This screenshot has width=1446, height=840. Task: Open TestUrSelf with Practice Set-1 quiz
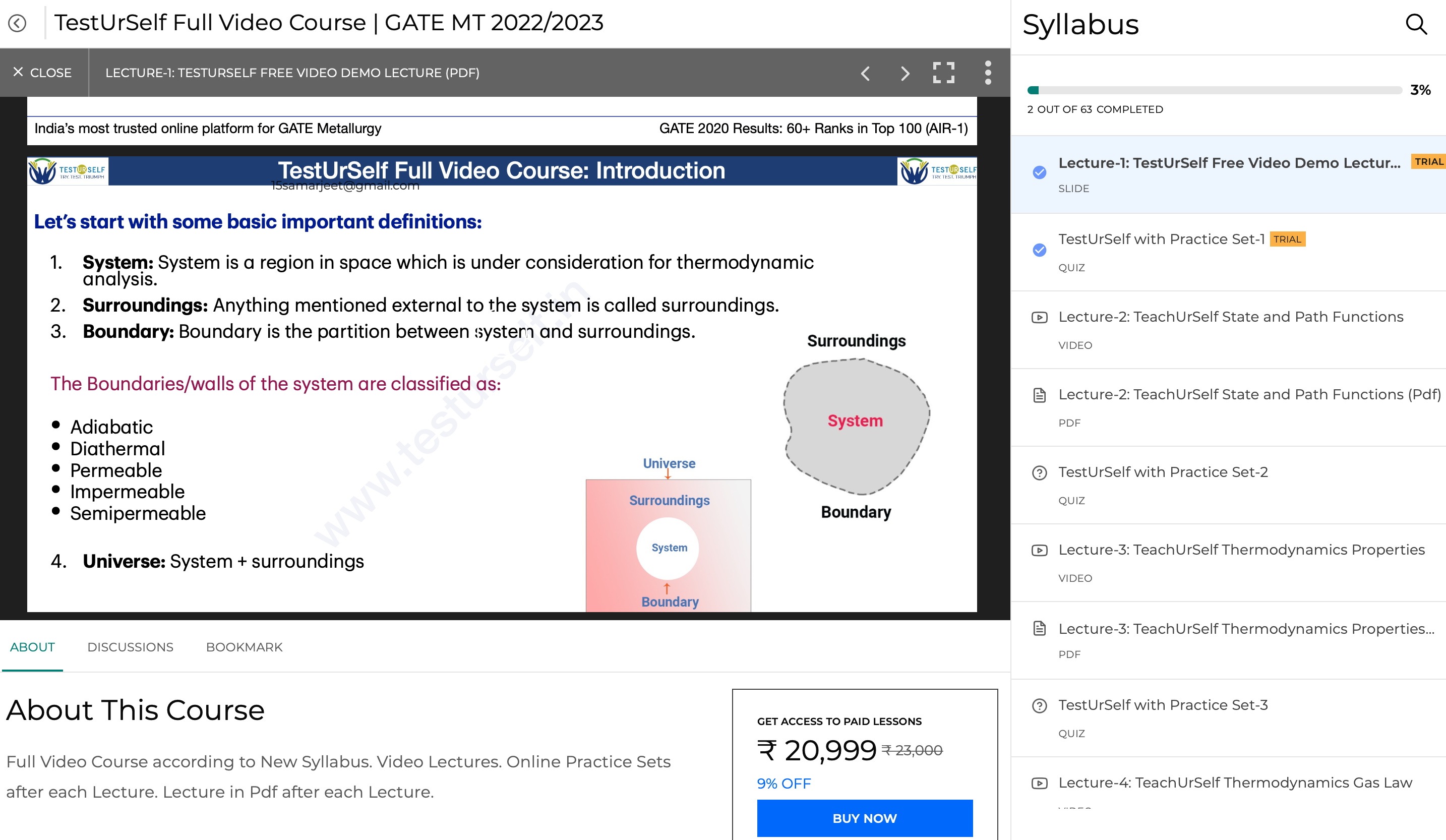[x=1229, y=253]
